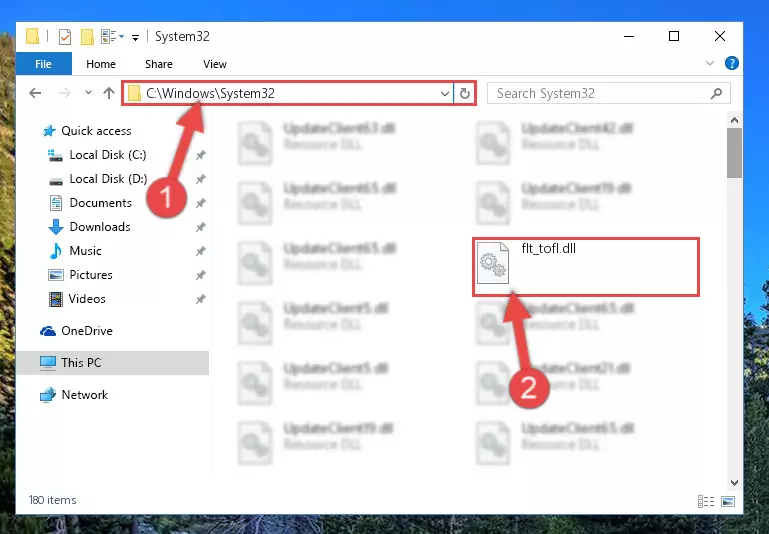Open Videos in the navigation pane
This screenshot has width=769, height=534.
pos(87,299)
